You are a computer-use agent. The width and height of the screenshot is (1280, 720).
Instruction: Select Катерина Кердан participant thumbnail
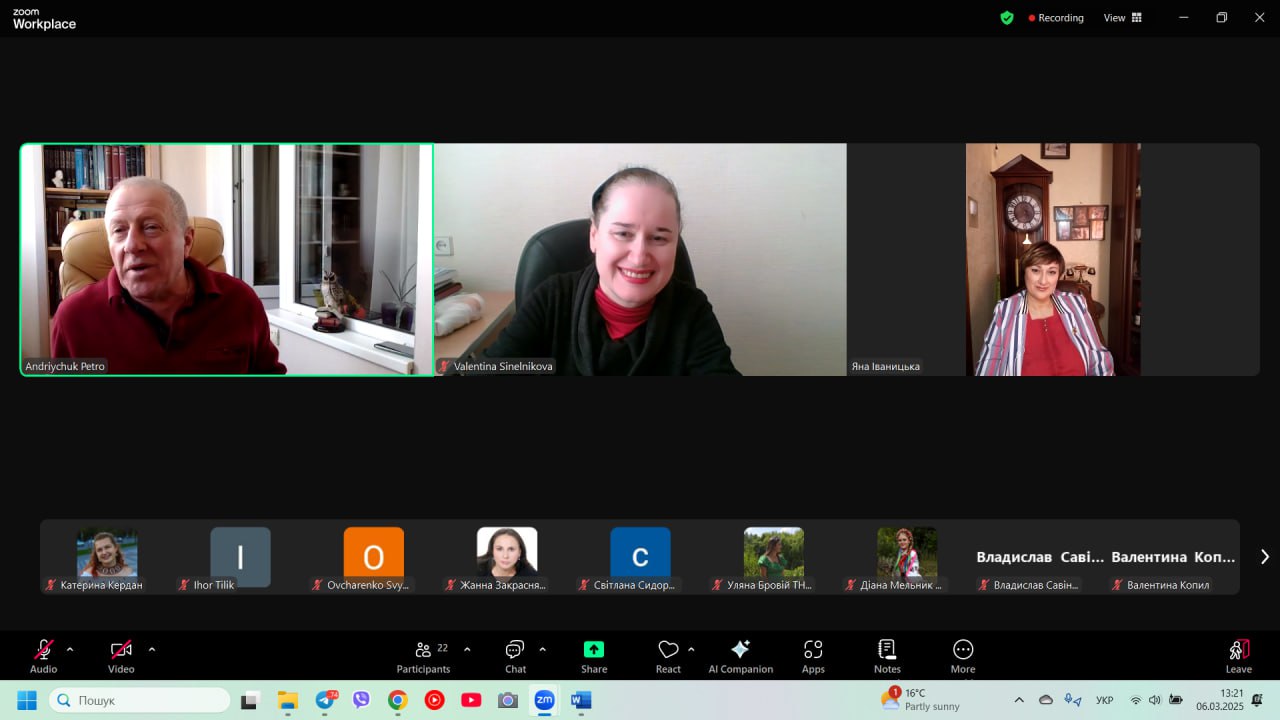pyautogui.click(x=107, y=558)
